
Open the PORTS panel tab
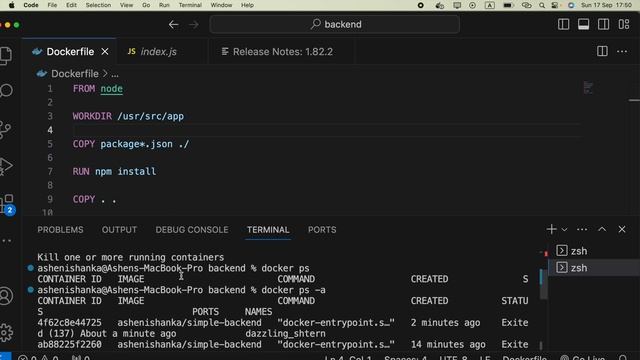point(322,230)
